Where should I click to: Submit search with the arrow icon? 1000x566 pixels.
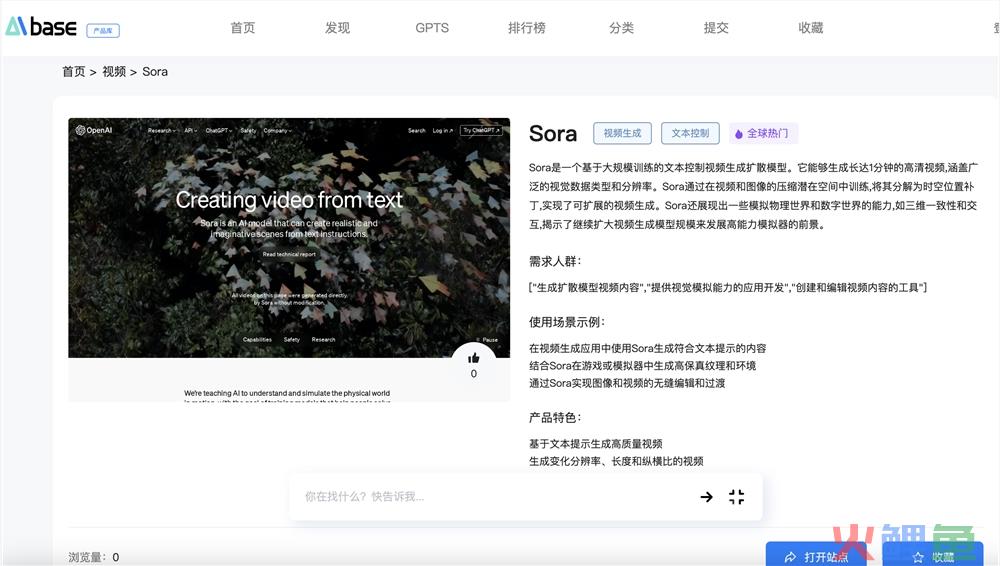coord(707,496)
